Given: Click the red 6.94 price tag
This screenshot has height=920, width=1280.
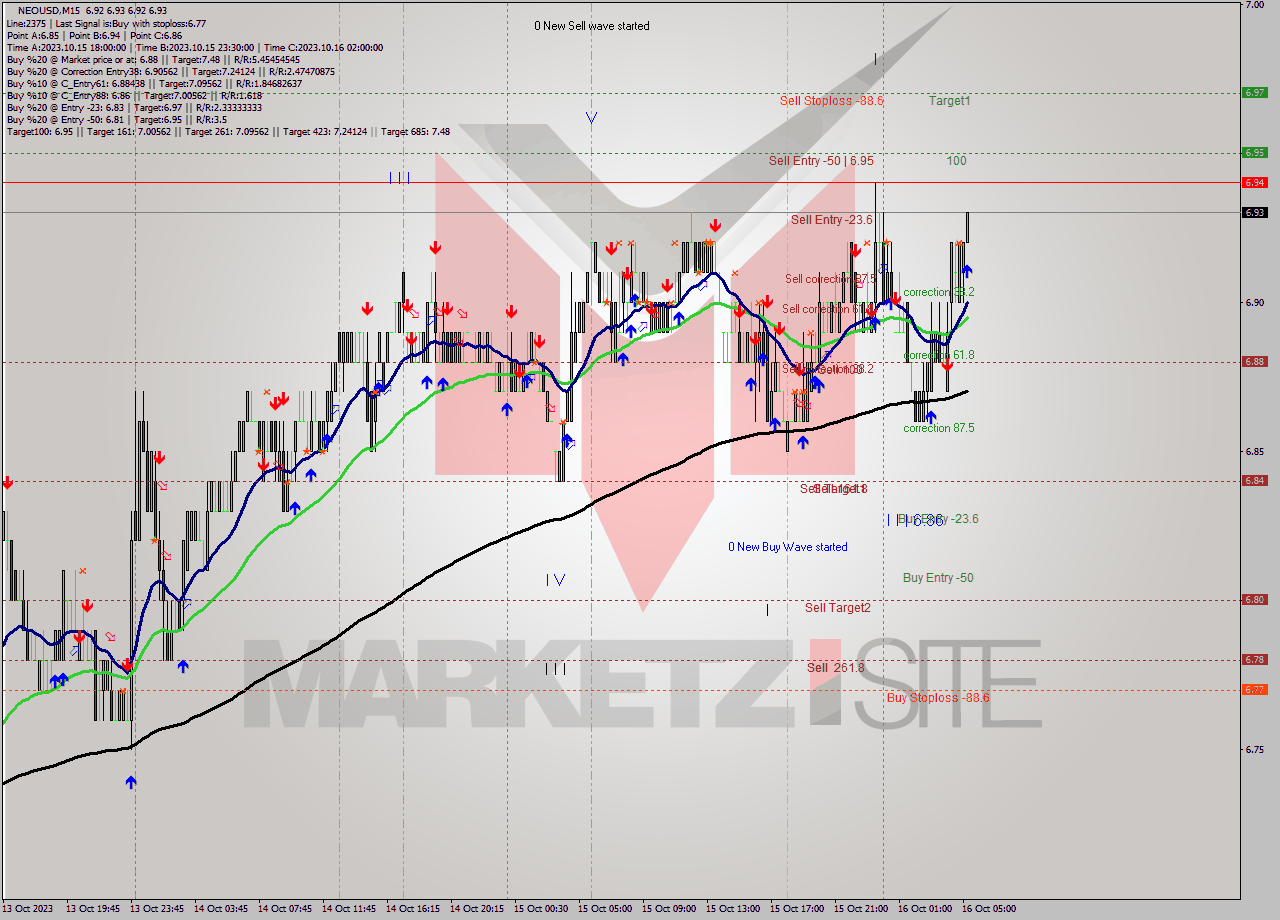Looking at the screenshot, I should pyautogui.click(x=1255, y=182).
